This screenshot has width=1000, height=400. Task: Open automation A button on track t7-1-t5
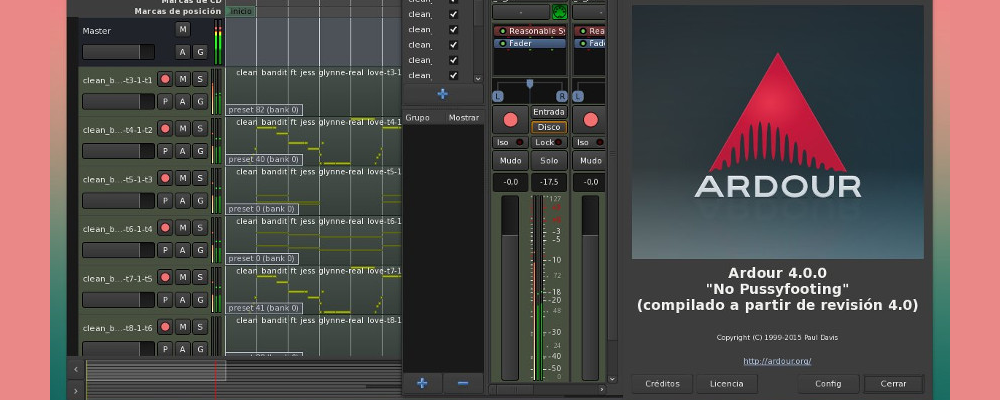(182, 300)
